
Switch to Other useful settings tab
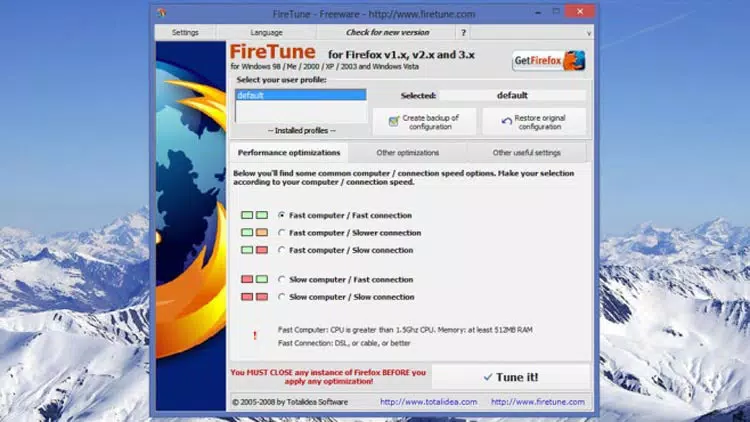tap(526, 153)
